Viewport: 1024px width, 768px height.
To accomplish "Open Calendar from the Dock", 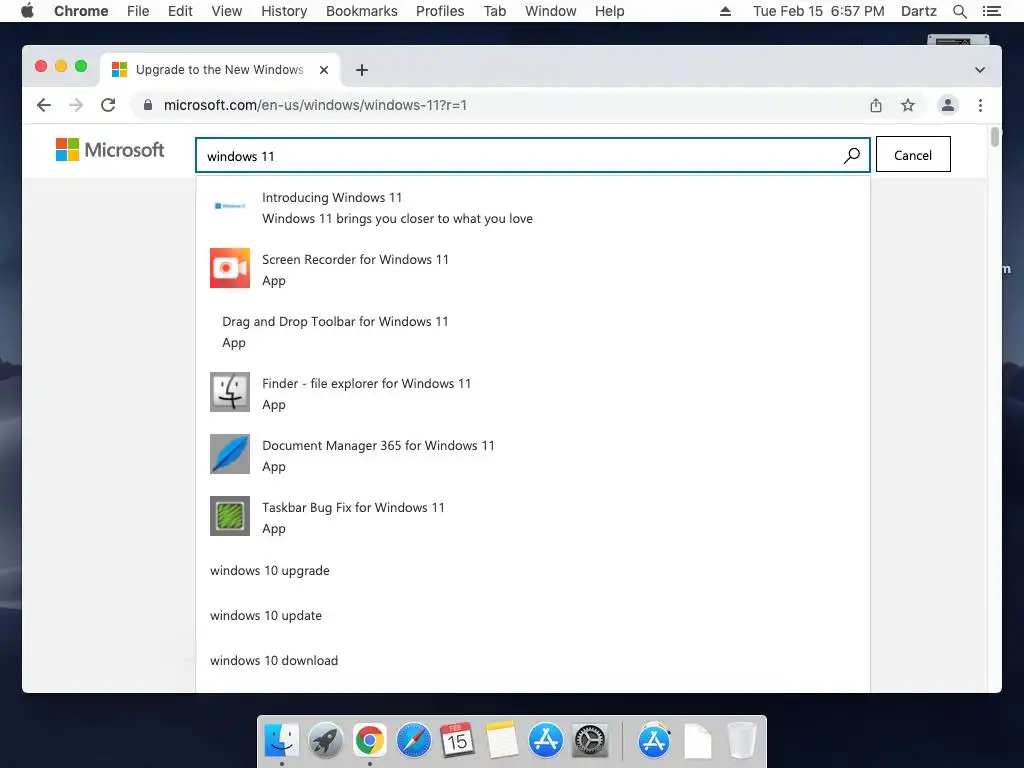I will pos(457,741).
